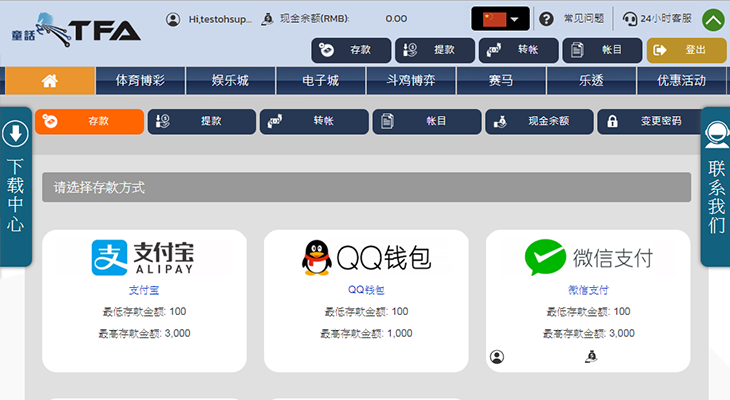Click the top 帐目 statement button
Image resolution: width=730 pixels, height=400 pixels.
[x=602, y=50]
